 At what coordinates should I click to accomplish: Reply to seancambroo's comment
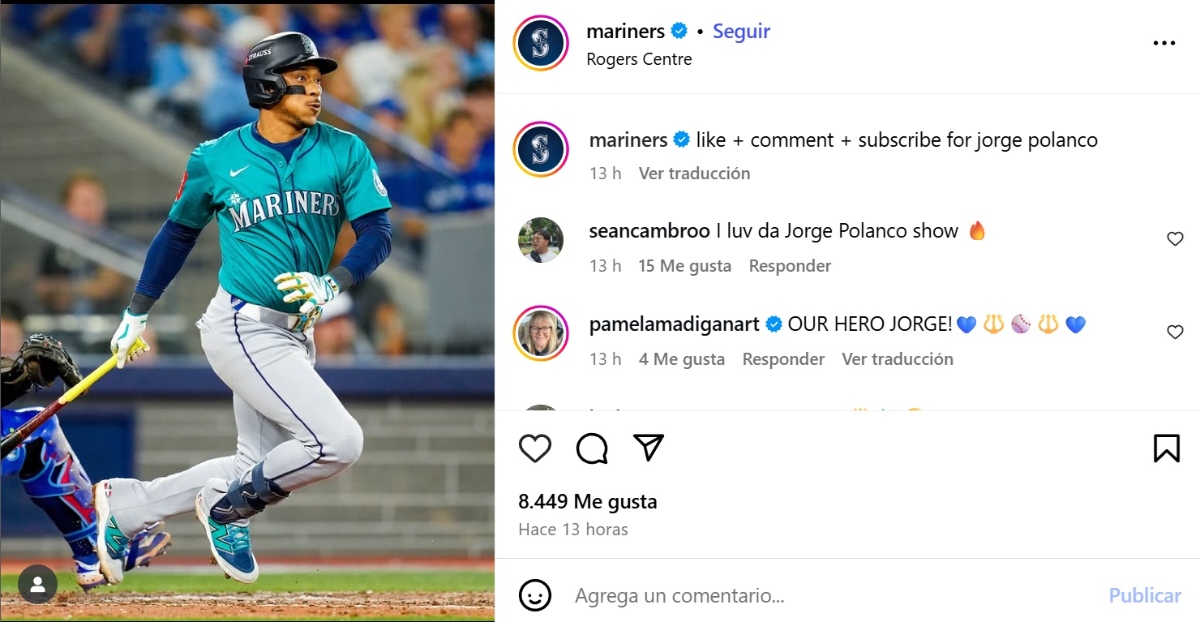tap(790, 266)
